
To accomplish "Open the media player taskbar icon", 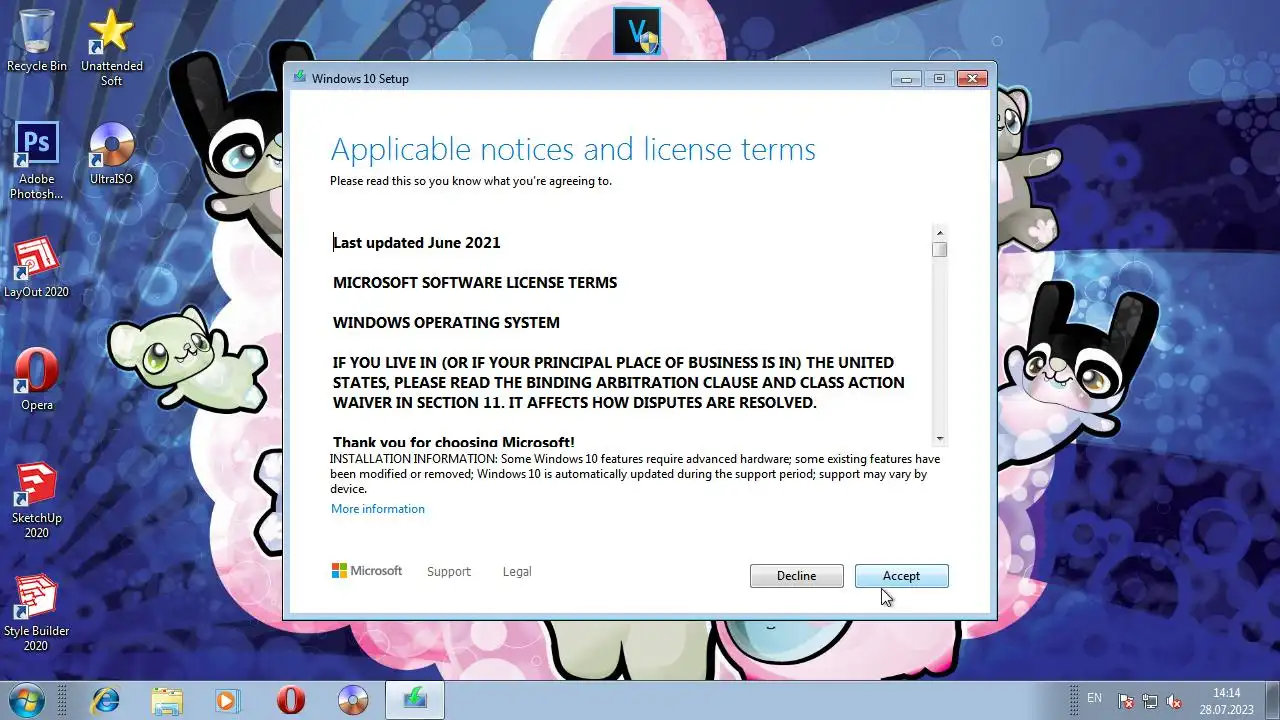I will click(x=228, y=700).
